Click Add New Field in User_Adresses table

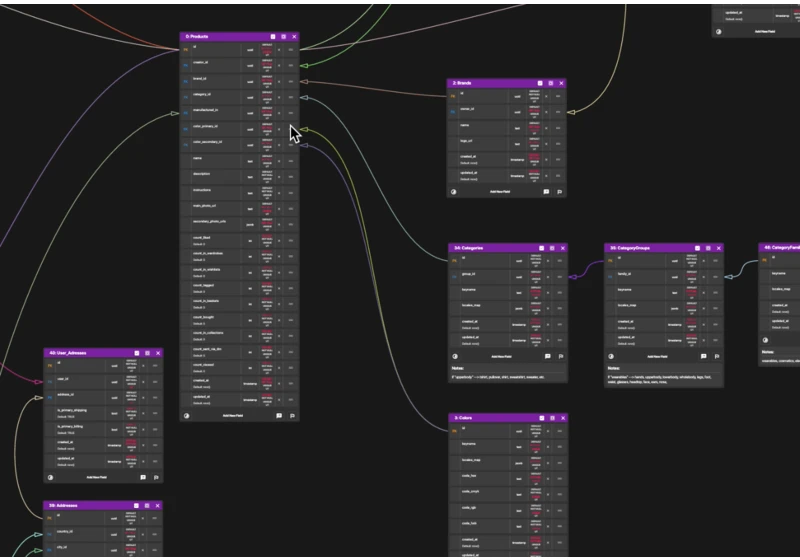tap(96, 478)
